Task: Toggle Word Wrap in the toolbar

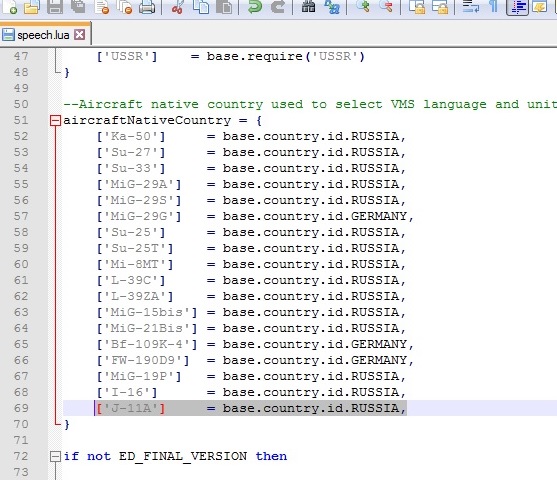Action: click(471, 6)
